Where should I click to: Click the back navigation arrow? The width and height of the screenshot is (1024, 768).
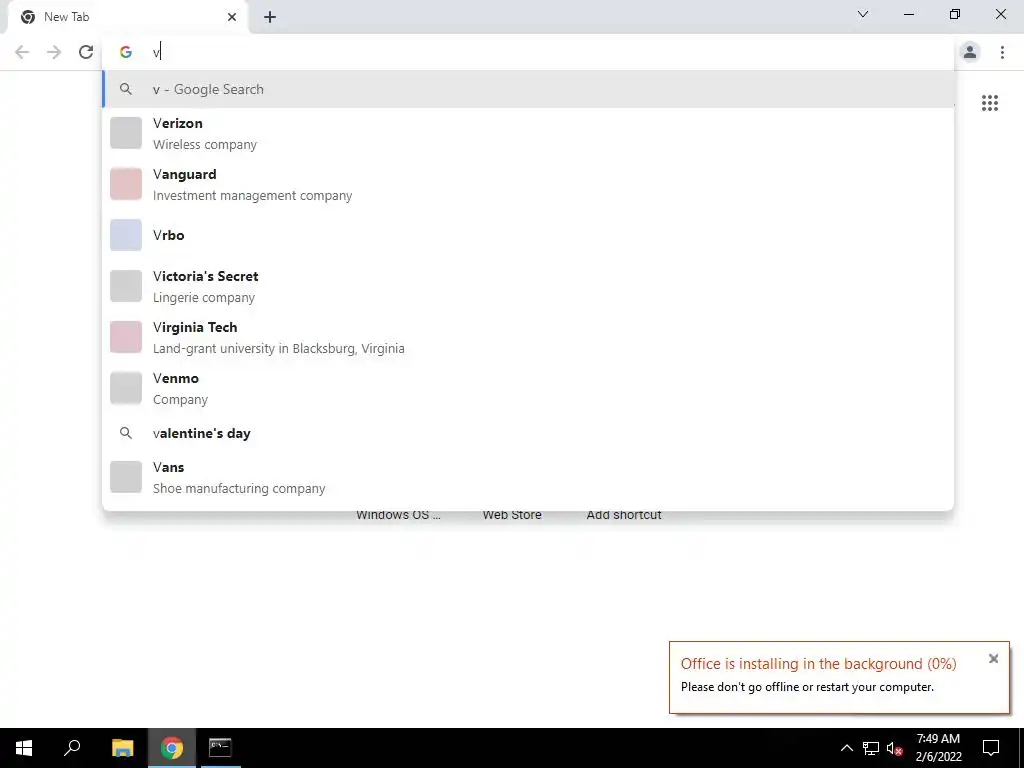[x=22, y=52]
